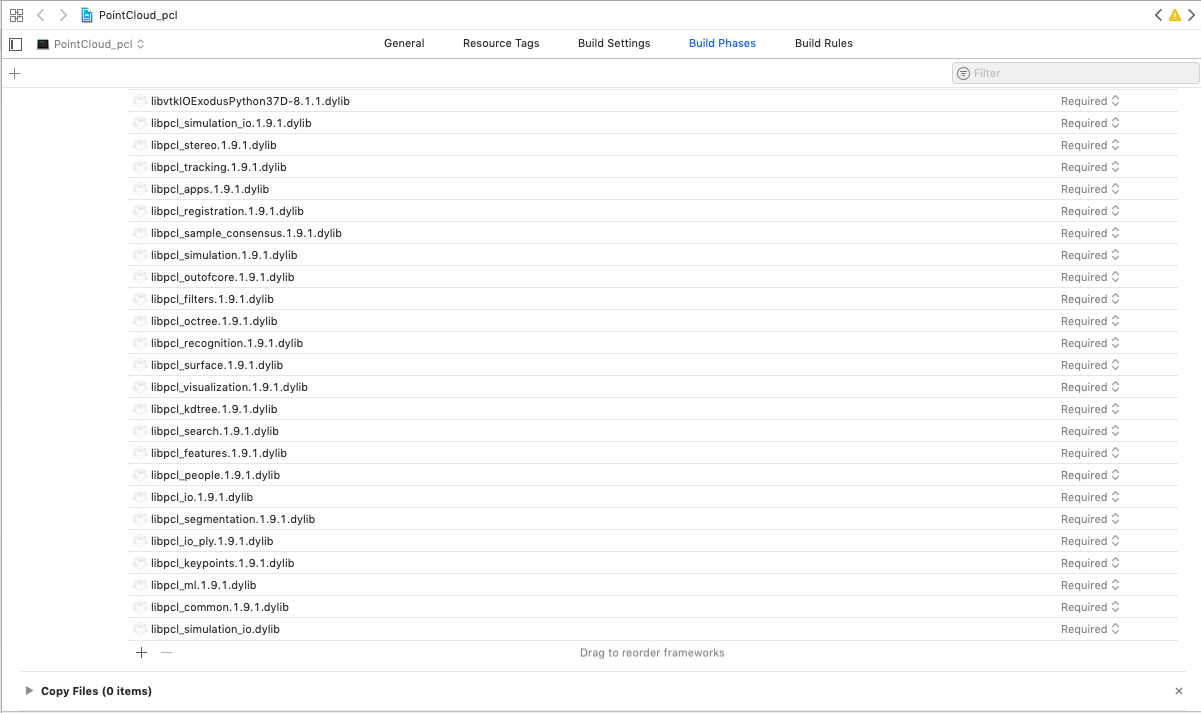
Task: Open the Build Rules tab
Action: (x=823, y=43)
